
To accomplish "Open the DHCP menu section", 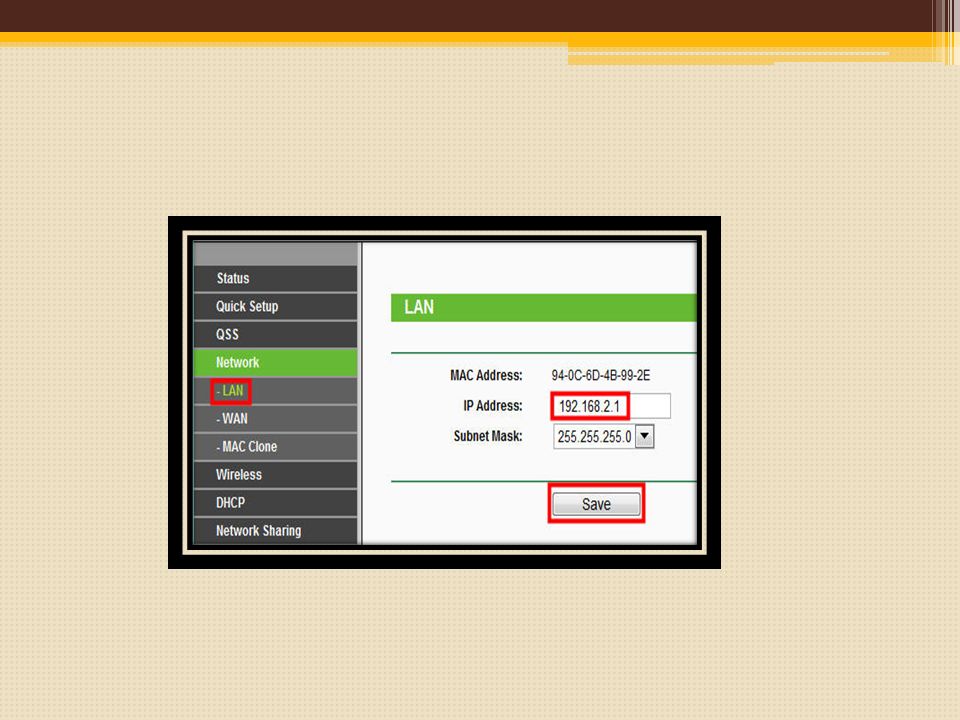I will pos(276,503).
